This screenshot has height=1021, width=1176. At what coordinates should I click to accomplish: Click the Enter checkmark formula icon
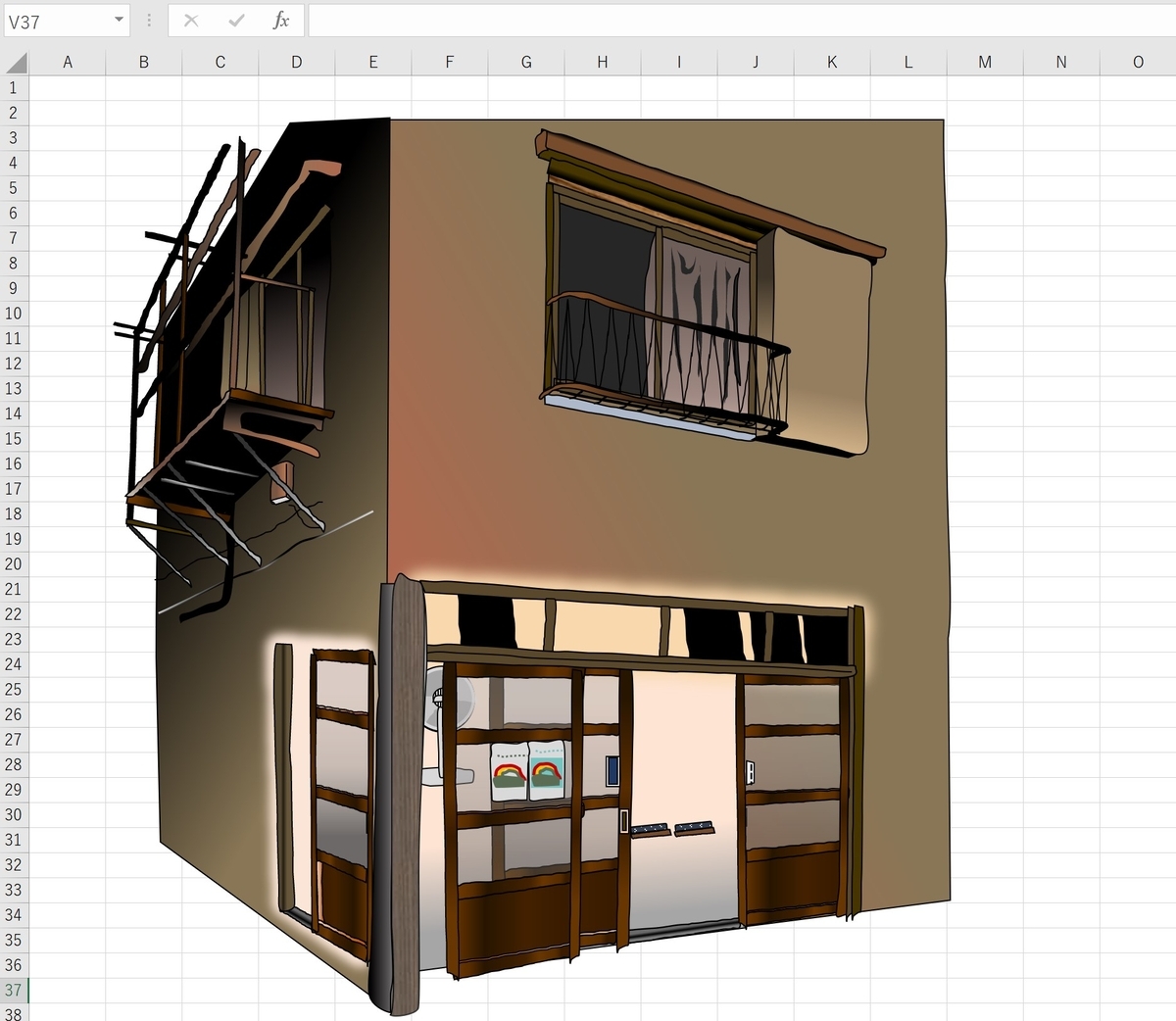pos(236,21)
